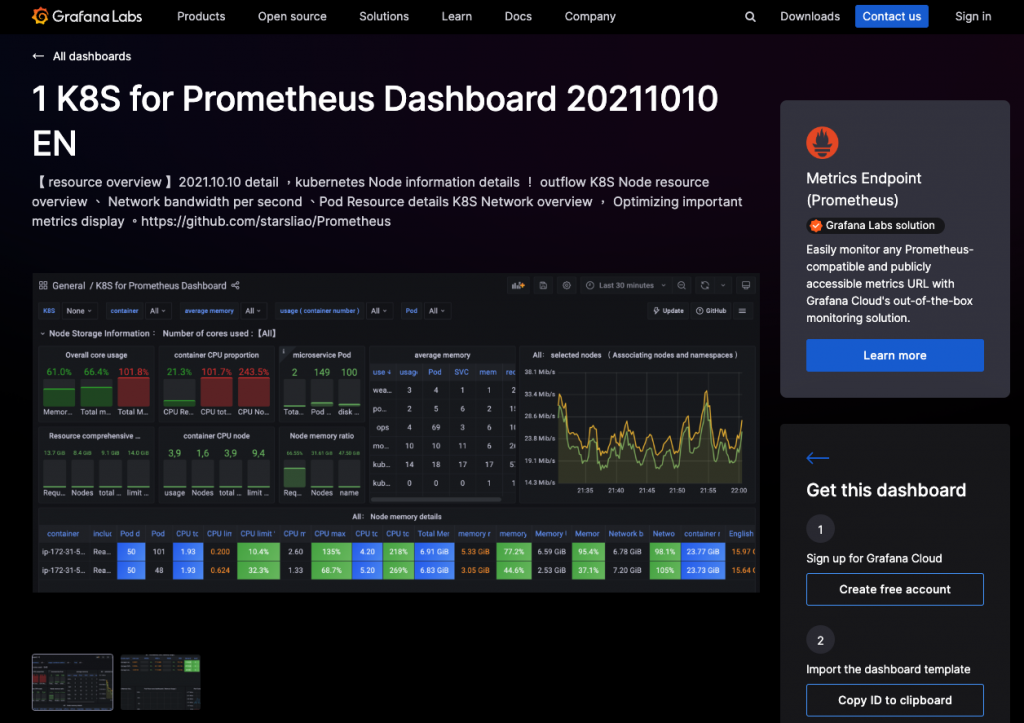Open the Products menu

pos(201,16)
